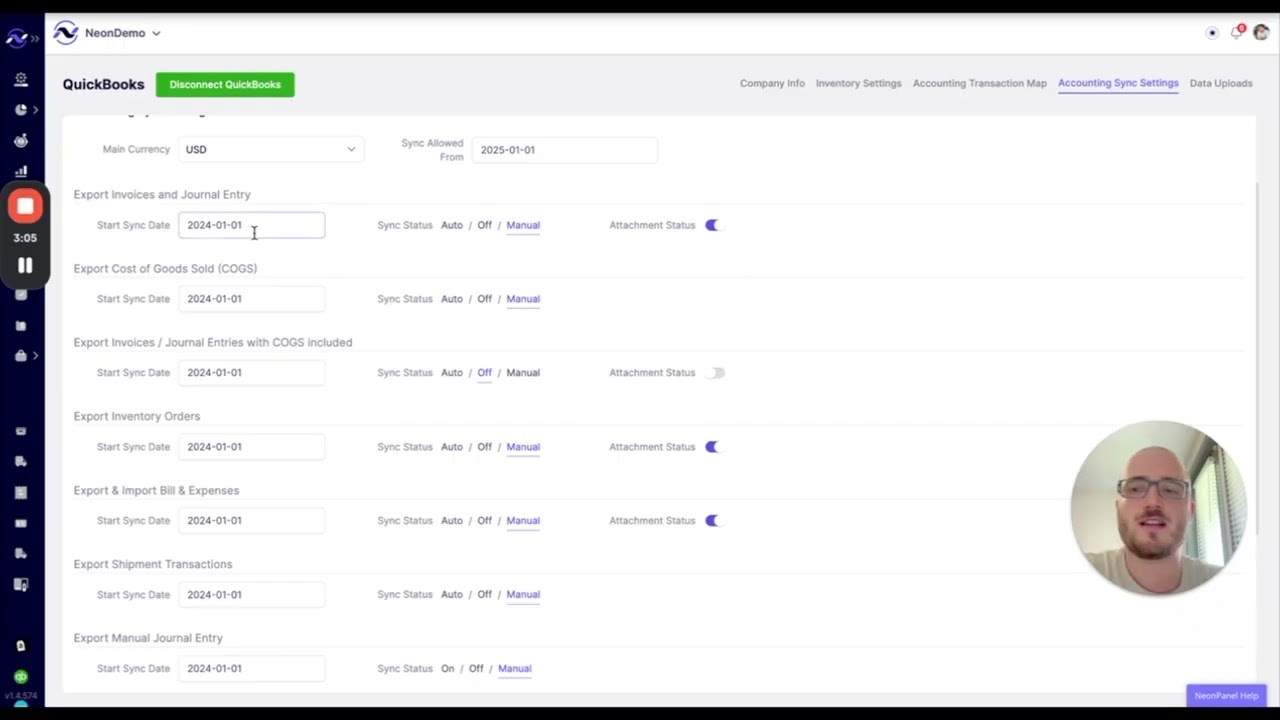
Task: Toggle Attachment Status for Export Invoices and Journal Entry
Action: pyautogui.click(x=713, y=225)
